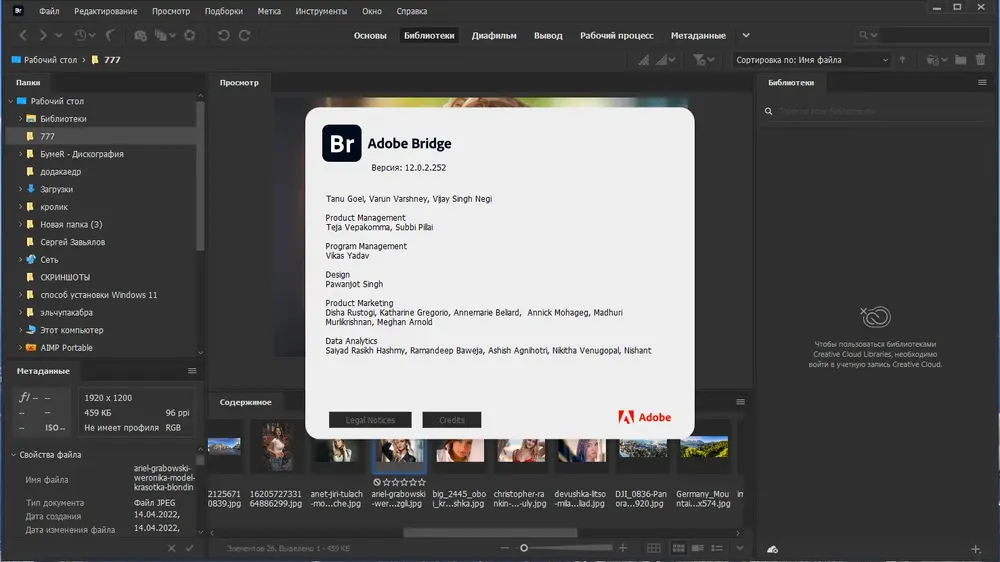Click the ascending sort order arrow
Viewport: 1000px width, 562px height.
pyautogui.click(x=902, y=59)
